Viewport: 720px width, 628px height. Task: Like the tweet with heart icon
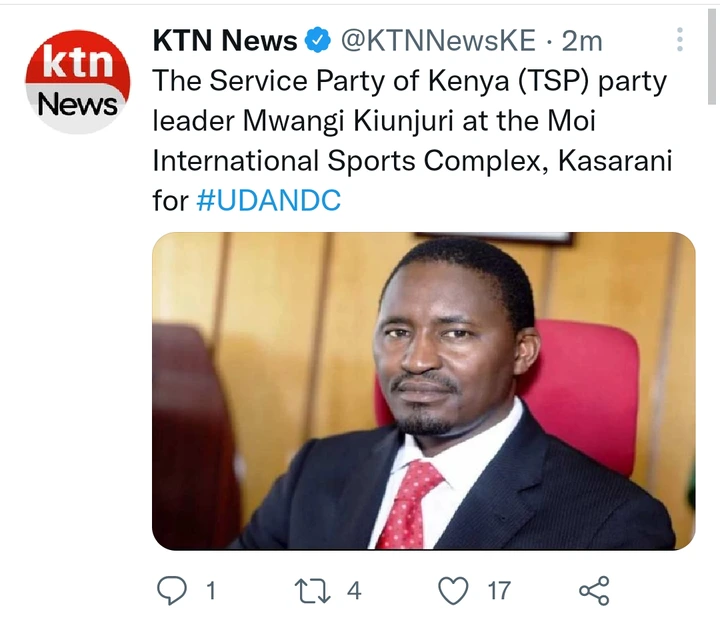coord(454,590)
